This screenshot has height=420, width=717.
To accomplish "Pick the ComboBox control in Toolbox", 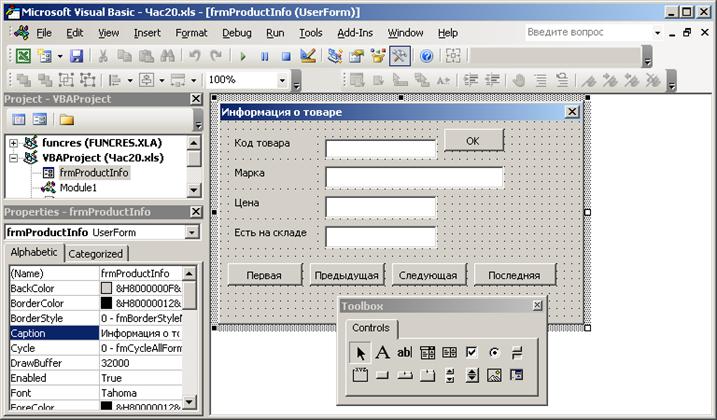I will [427, 353].
